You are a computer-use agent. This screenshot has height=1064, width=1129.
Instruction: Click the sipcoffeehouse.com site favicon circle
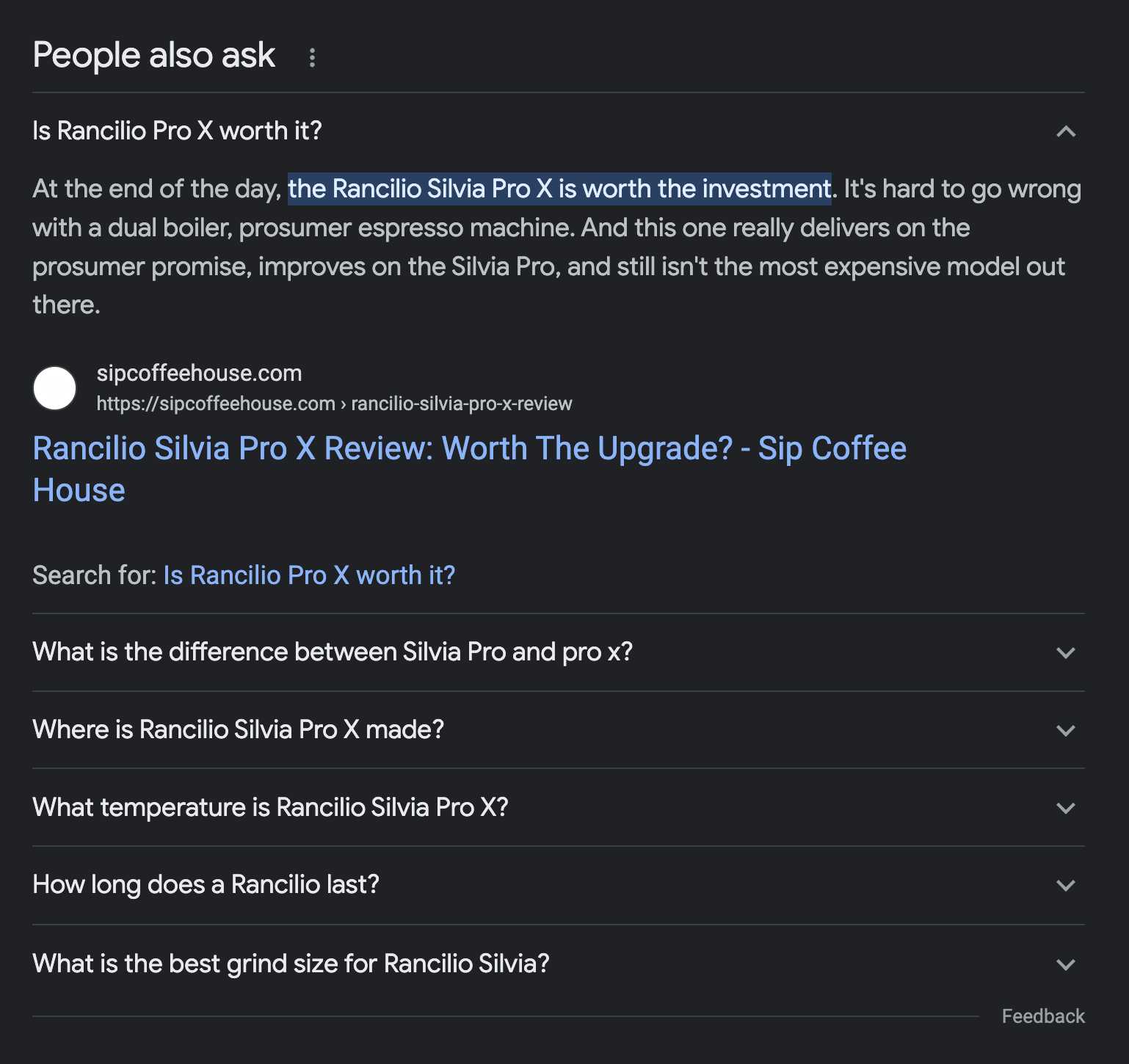[x=55, y=388]
